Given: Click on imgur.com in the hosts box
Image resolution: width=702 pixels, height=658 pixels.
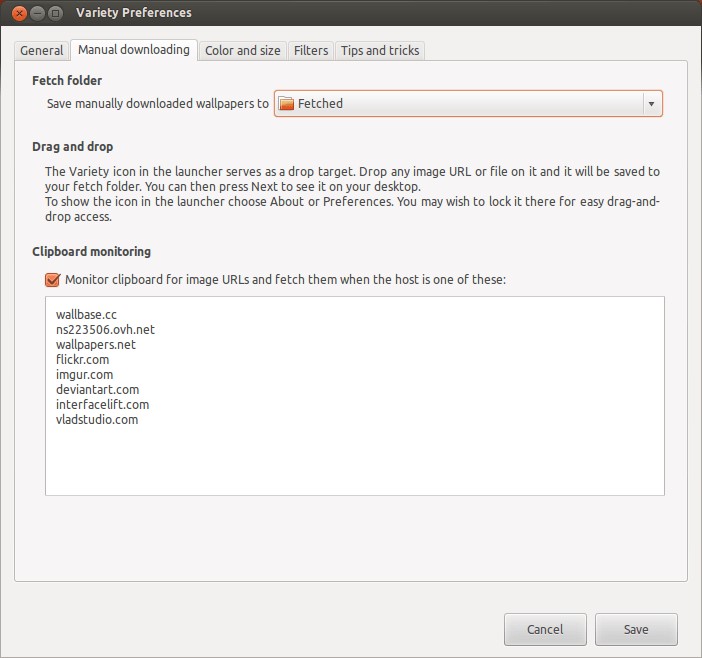Looking at the screenshot, I should click(x=85, y=375).
